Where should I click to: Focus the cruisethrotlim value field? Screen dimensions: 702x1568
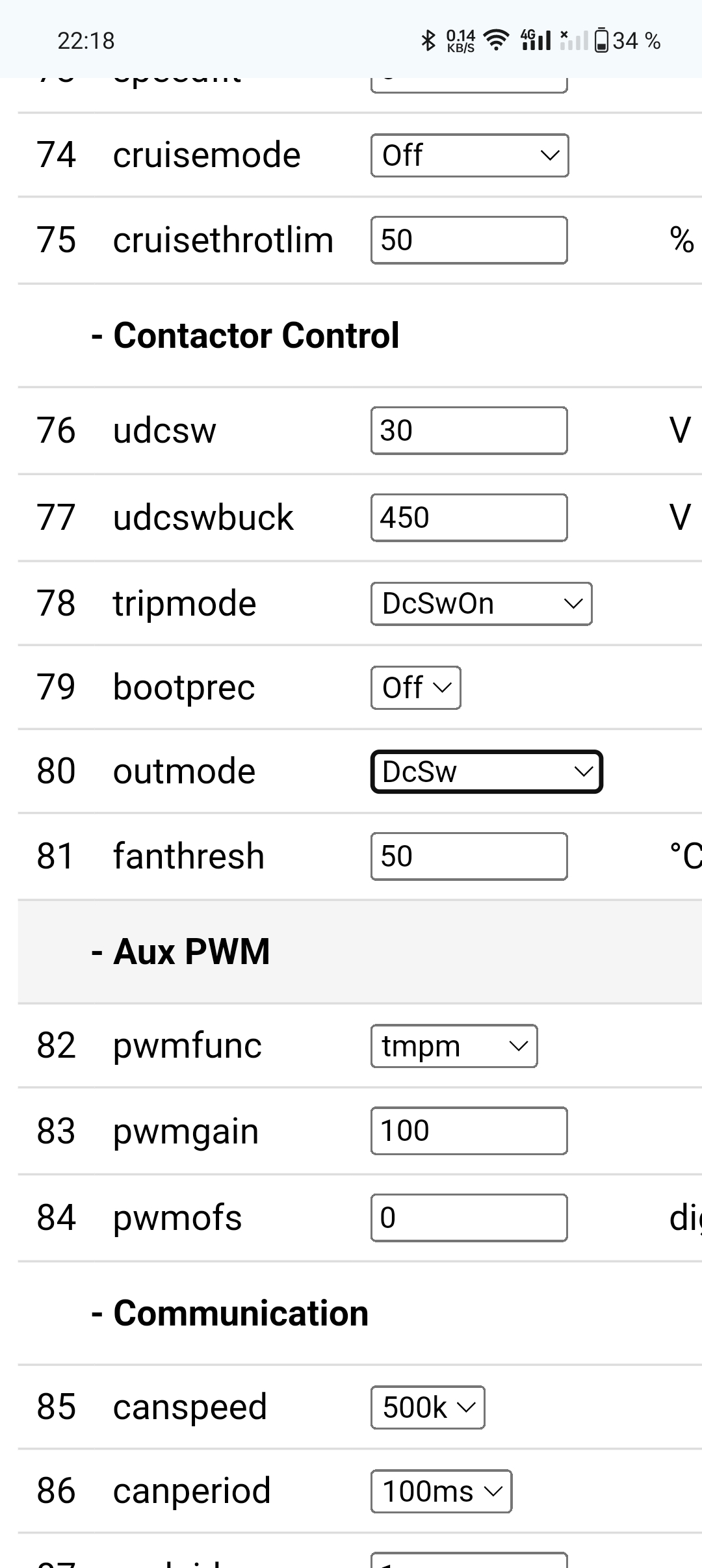[x=469, y=240]
